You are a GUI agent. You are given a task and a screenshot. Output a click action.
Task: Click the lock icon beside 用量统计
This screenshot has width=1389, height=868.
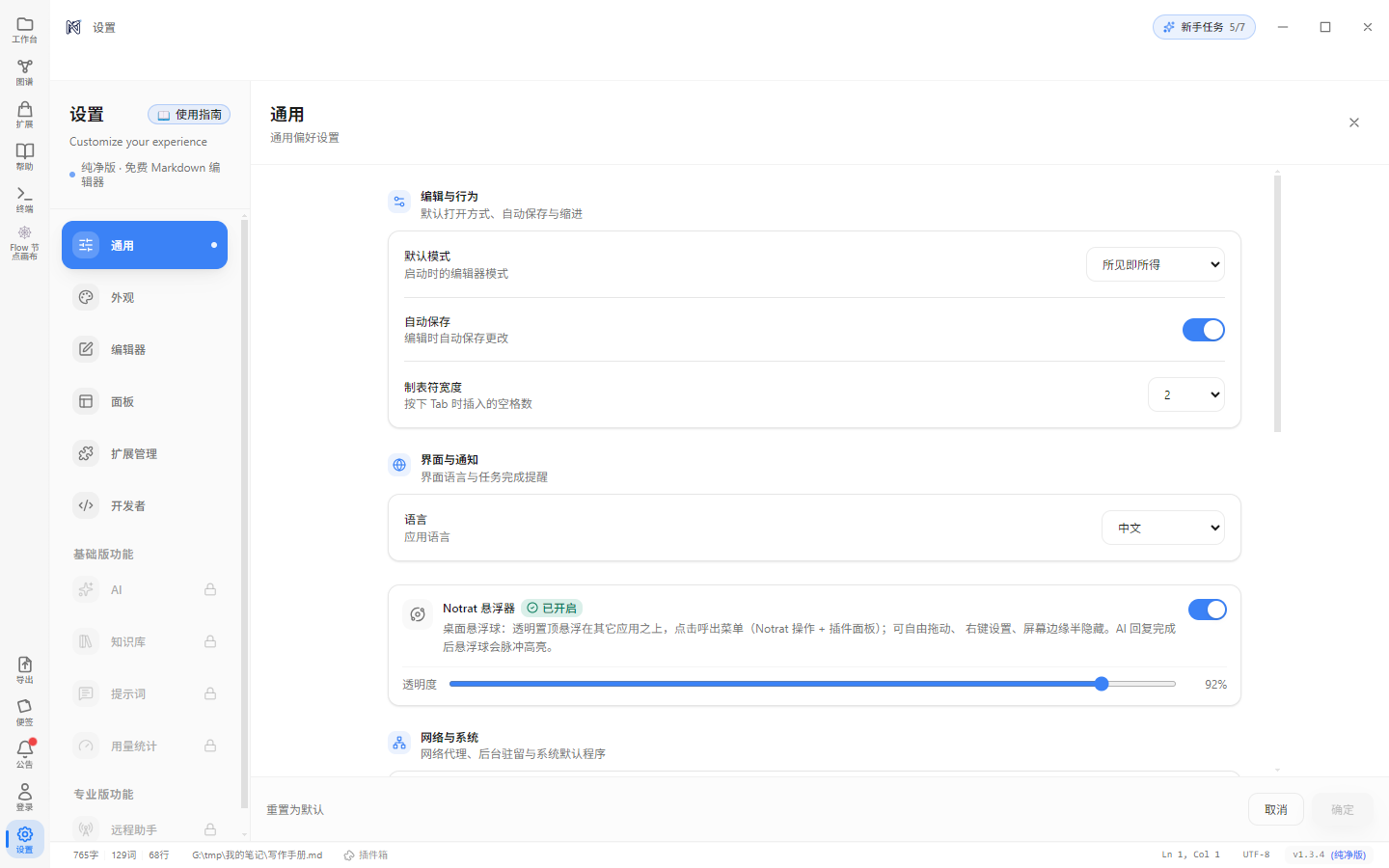[x=210, y=746]
